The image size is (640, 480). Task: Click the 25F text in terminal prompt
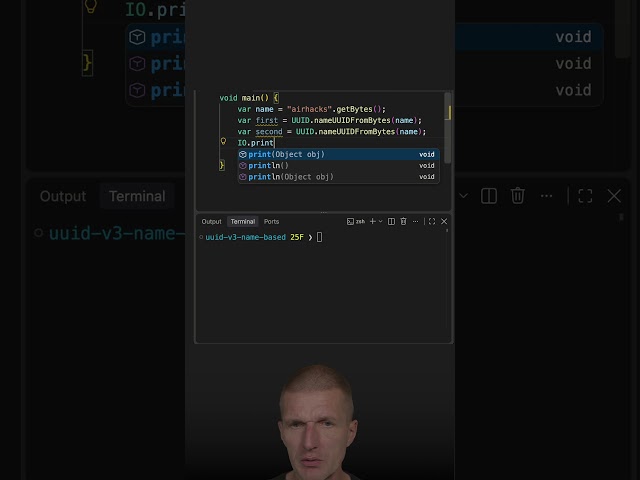(297, 237)
